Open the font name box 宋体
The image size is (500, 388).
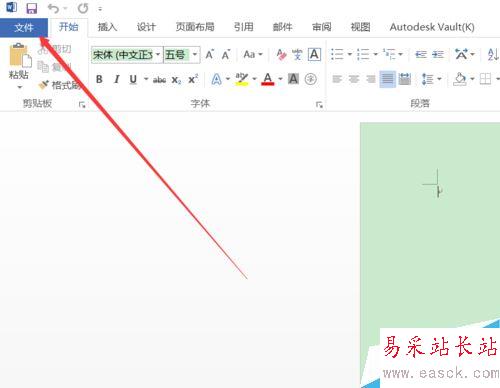pyautogui.click(x=127, y=55)
